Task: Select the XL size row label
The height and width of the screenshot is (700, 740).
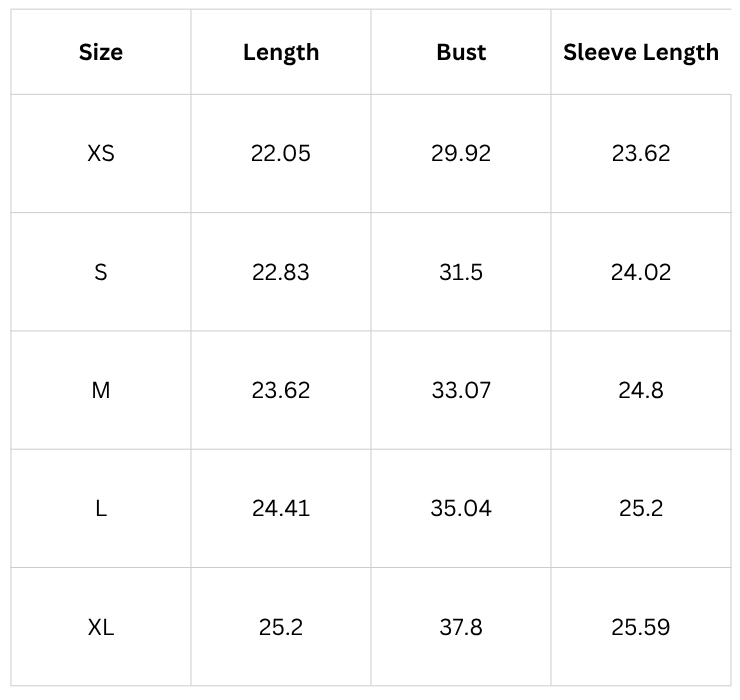Action: [x=101, y=627]
